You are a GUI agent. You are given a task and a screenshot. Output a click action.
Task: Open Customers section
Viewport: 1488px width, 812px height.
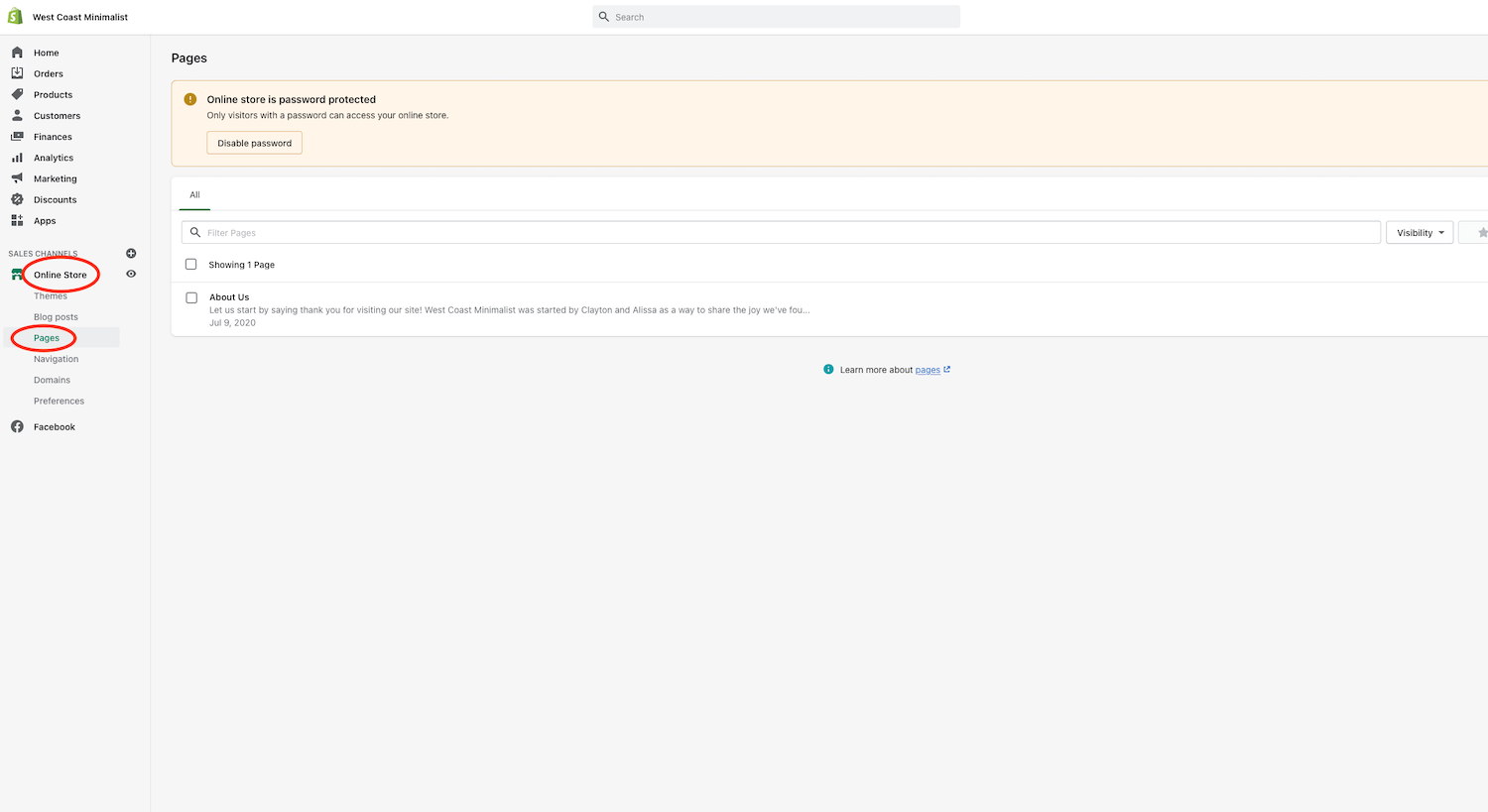pos(57,115)
